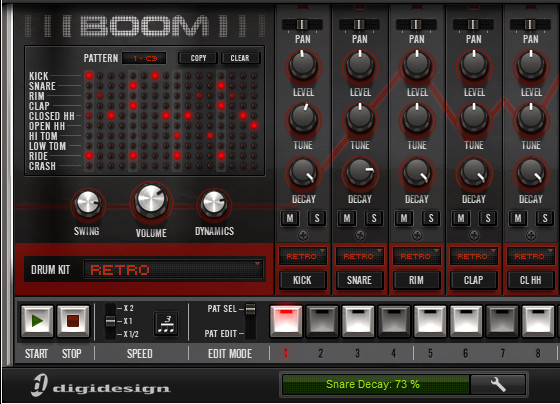
Task: Mute the Clap channel
Action: tap(461, 218)
